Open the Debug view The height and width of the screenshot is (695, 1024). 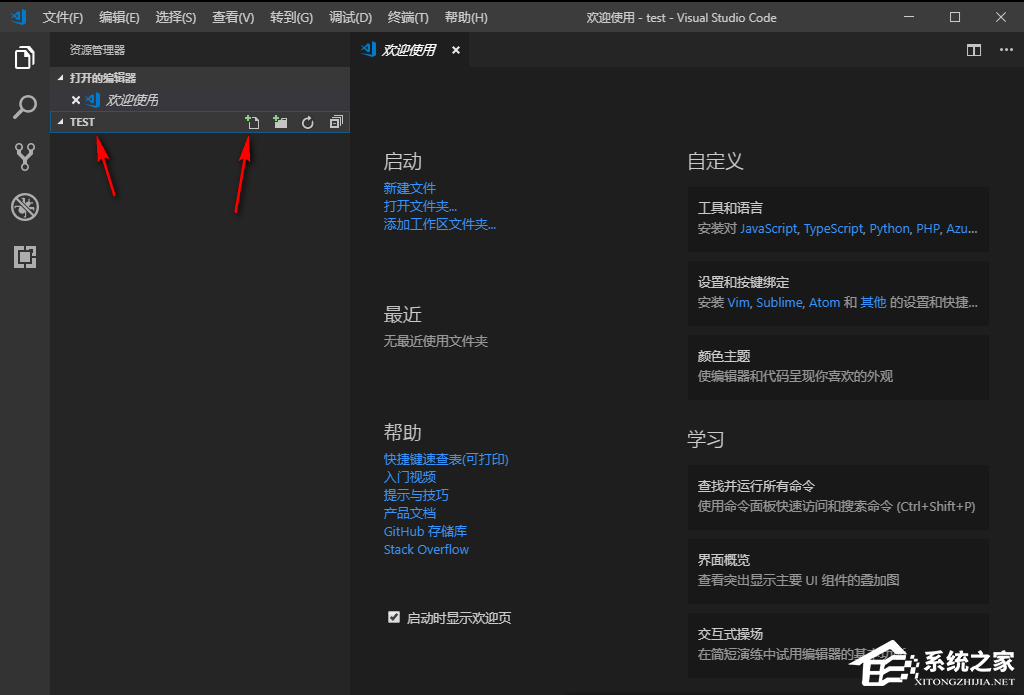point(24,207)
